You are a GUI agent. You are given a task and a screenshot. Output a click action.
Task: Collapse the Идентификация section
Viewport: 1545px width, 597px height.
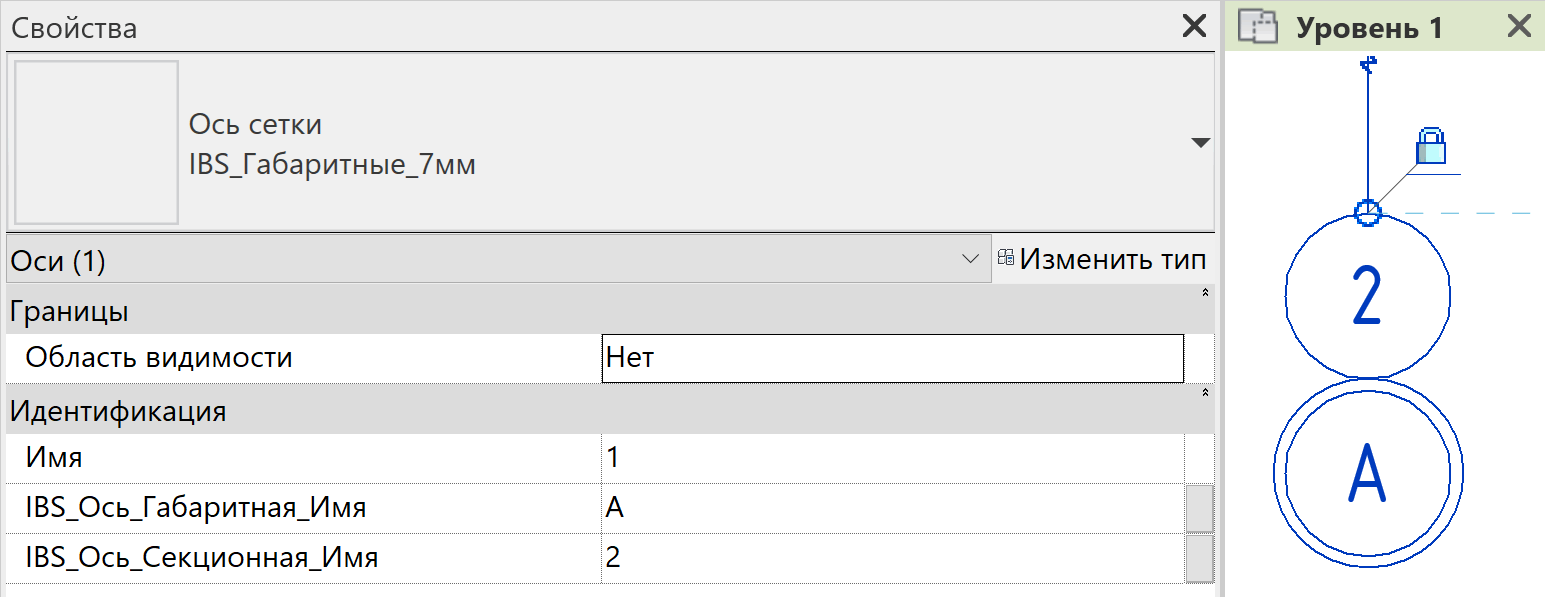pos(1204,392)
